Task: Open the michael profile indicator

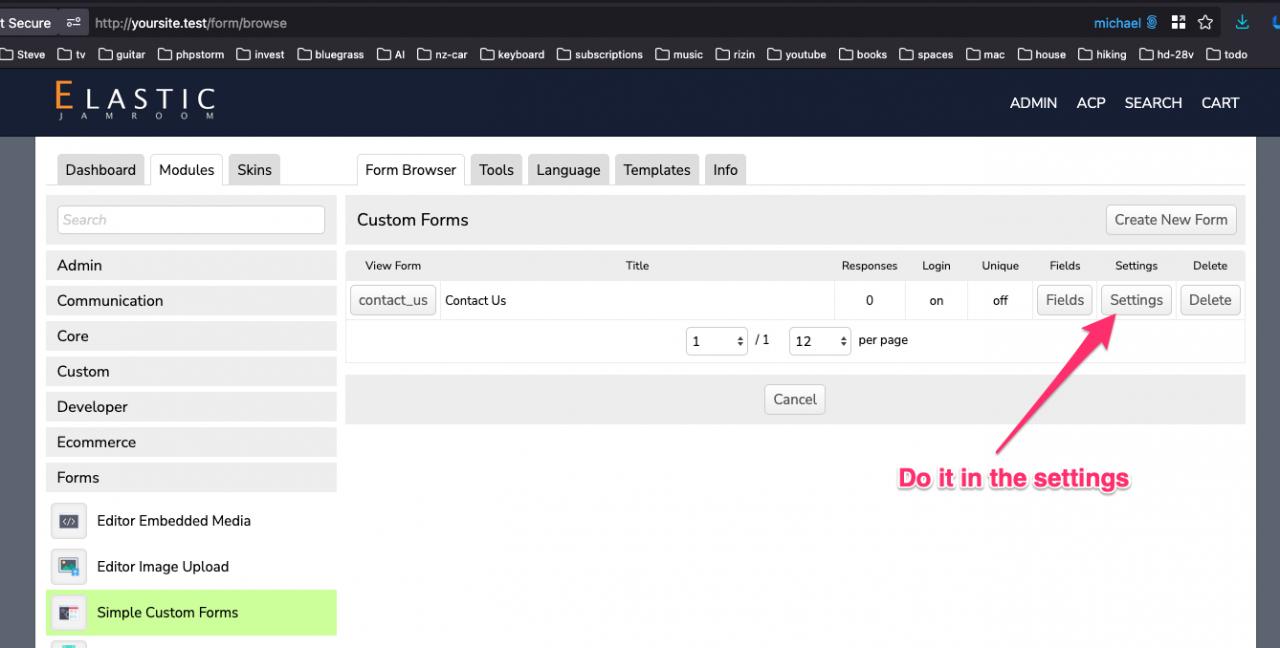Action: pos(1126,22)
